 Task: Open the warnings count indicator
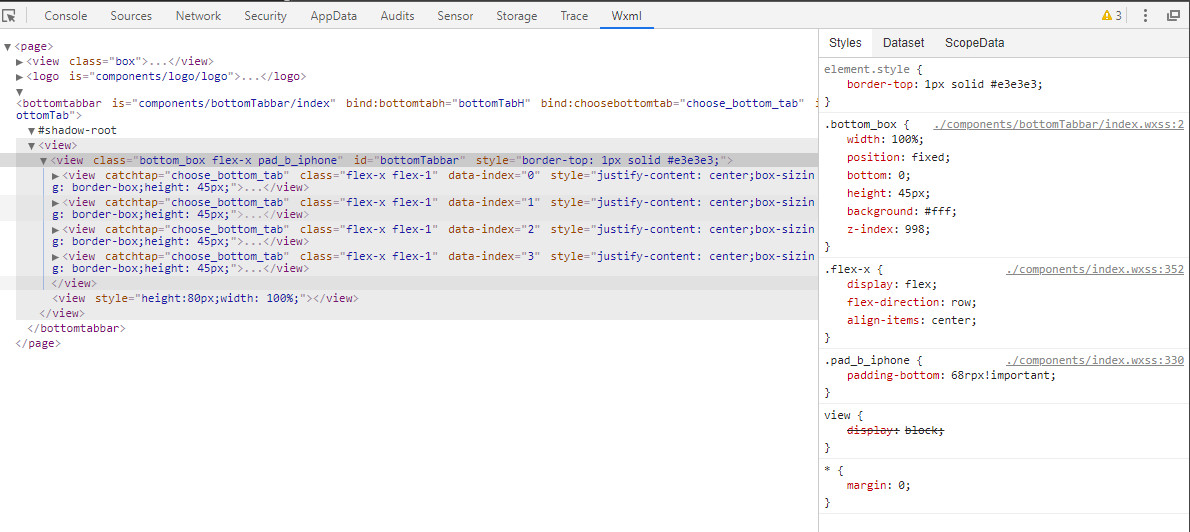(1111, 16)
